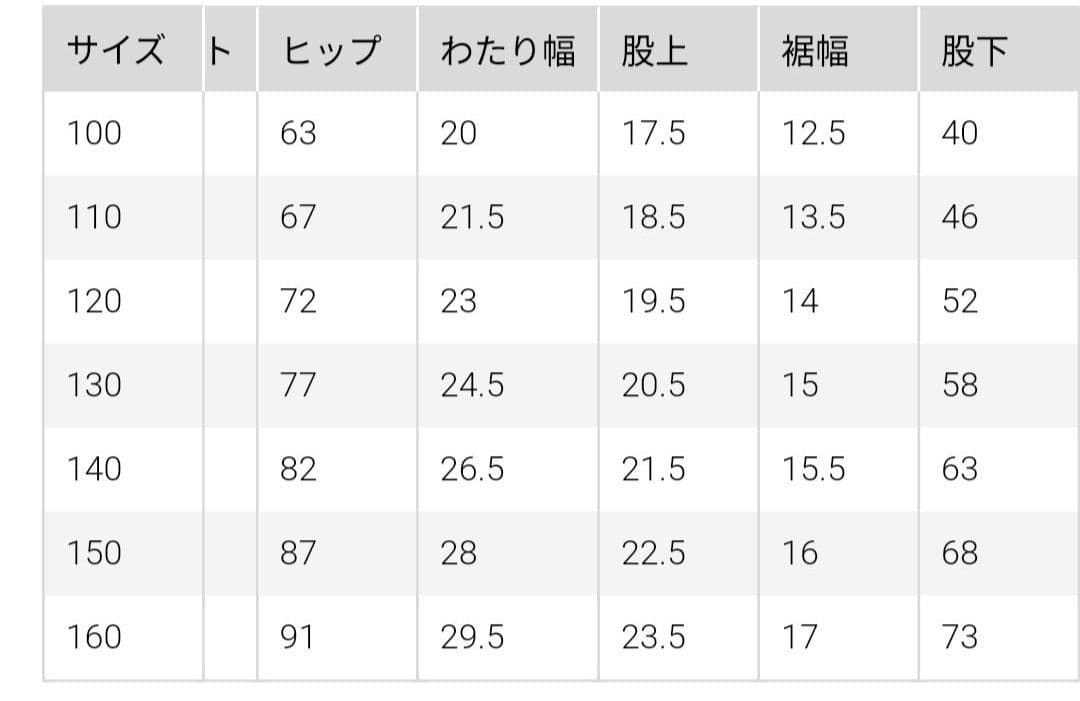This screenshot has width=1080, height=701.
Task: Click the ヒップ column header
Action: (x=331, y=52)
